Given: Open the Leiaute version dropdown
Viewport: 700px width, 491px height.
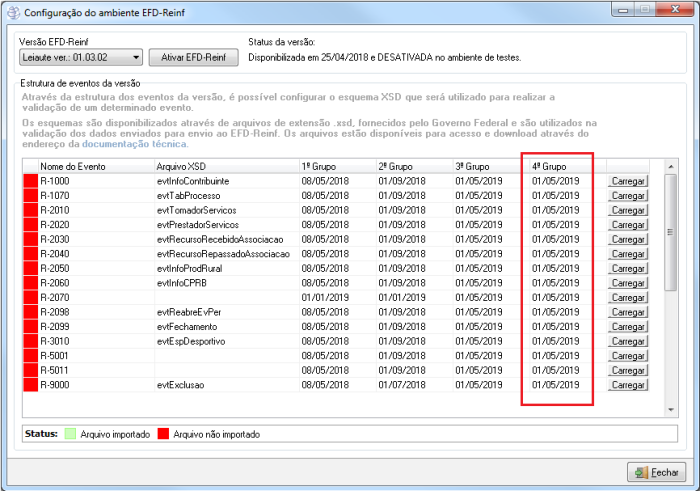Looking at the screenshot, I should [x=82, y=58].
